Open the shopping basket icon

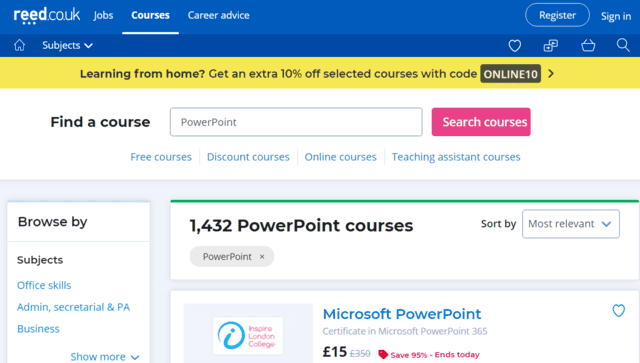588,45
